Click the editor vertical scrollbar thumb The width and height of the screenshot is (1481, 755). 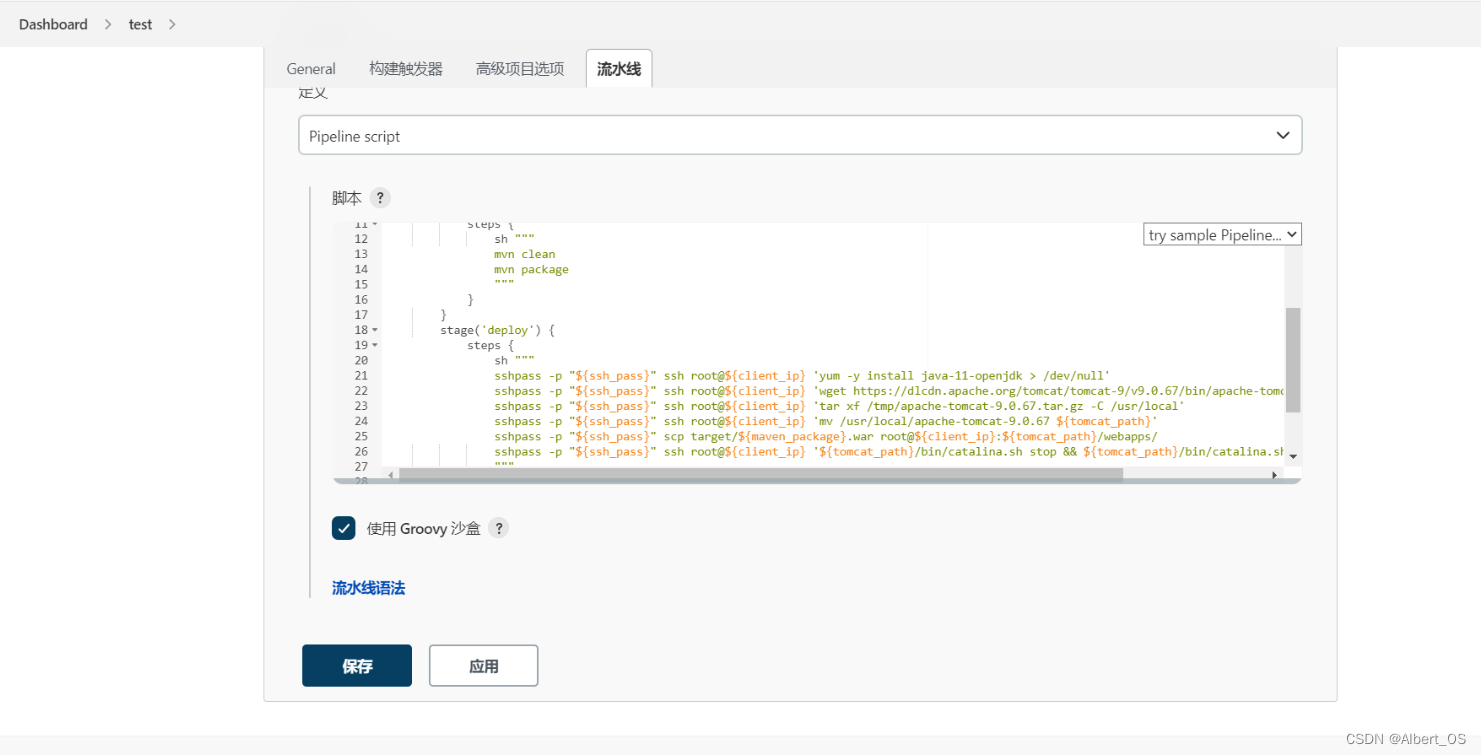[x=1293, y=360]
